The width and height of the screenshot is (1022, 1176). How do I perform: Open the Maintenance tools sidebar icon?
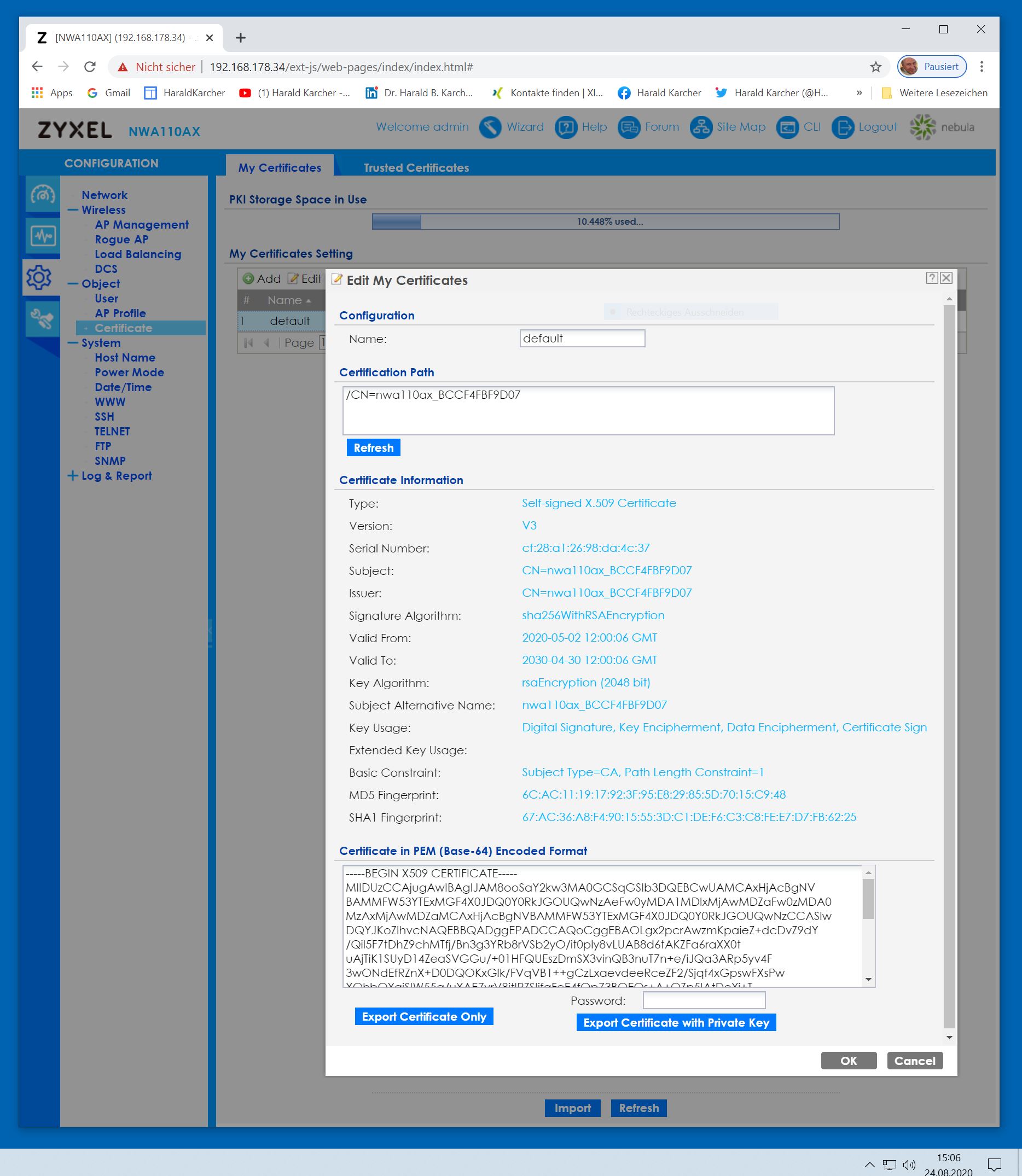42,319
